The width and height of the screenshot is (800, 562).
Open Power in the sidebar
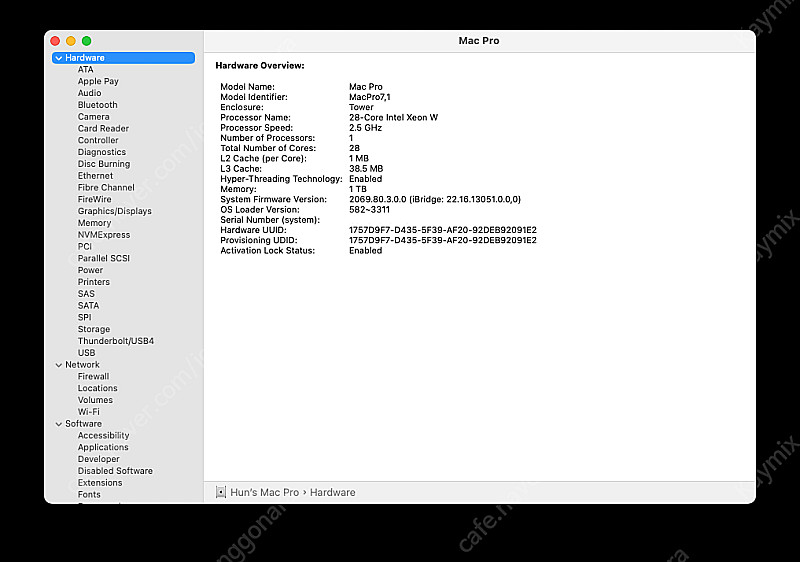pos(90,270)
